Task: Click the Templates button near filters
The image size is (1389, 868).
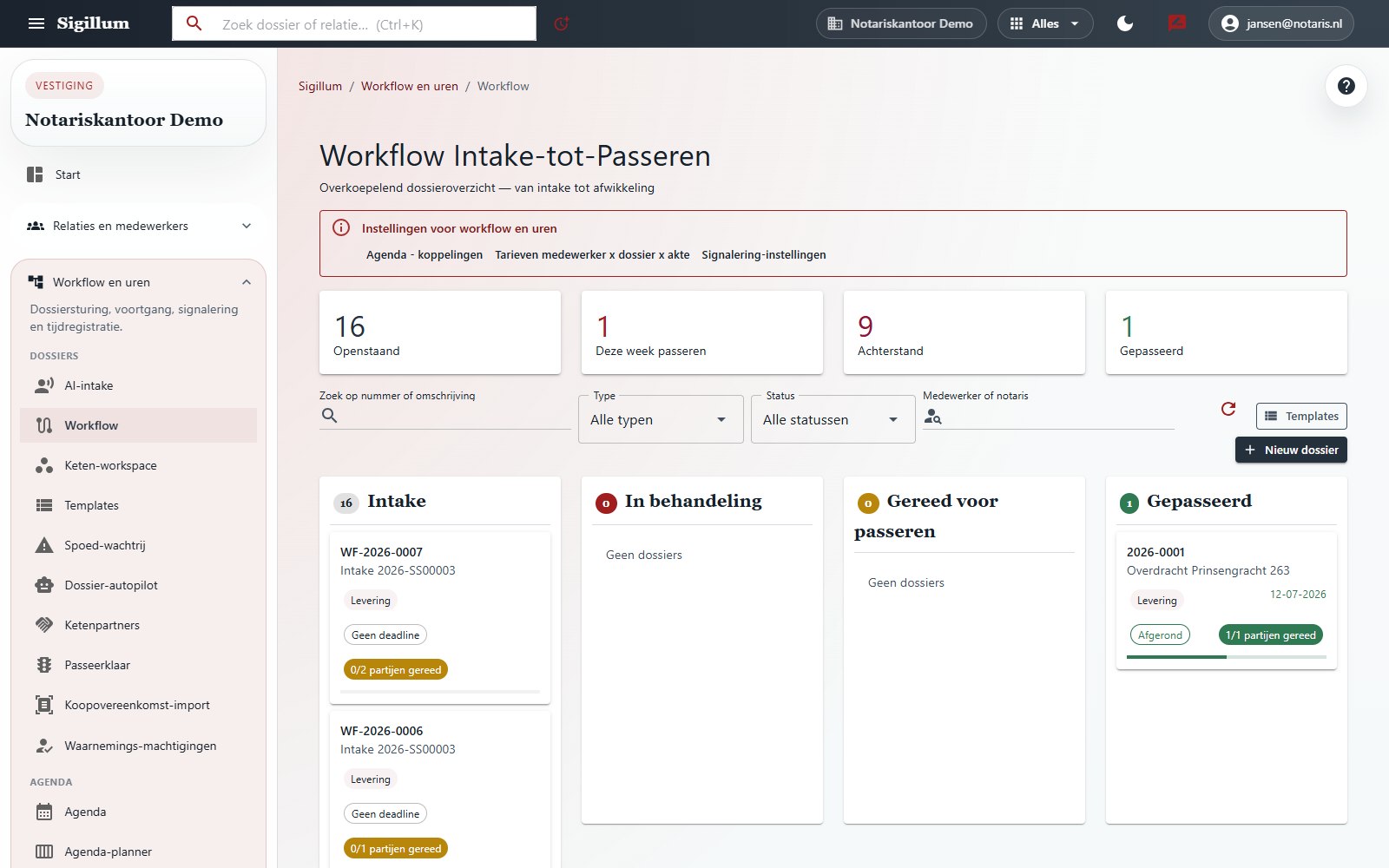Action: point(1301,416)
